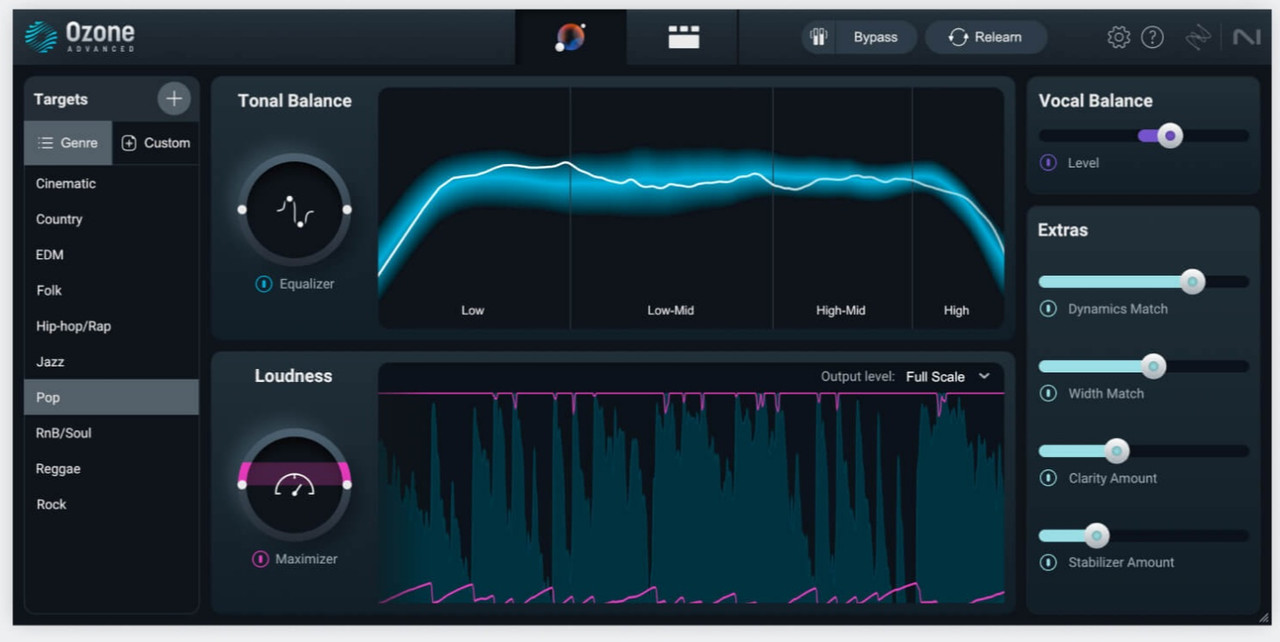Click the Loudness waveform display
This screenshot has width=1280, height=642.
pyautogui.click(x=691, y=496)
